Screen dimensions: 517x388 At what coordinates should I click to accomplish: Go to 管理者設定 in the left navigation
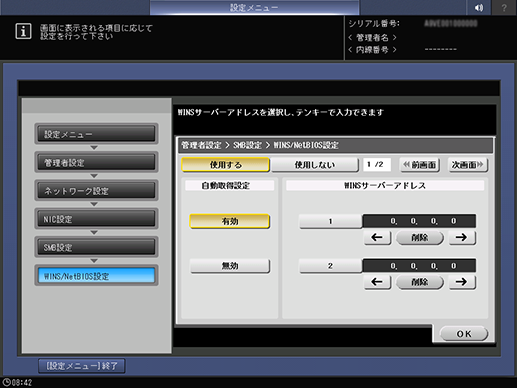pyautogui.click(x=96, y=162)
